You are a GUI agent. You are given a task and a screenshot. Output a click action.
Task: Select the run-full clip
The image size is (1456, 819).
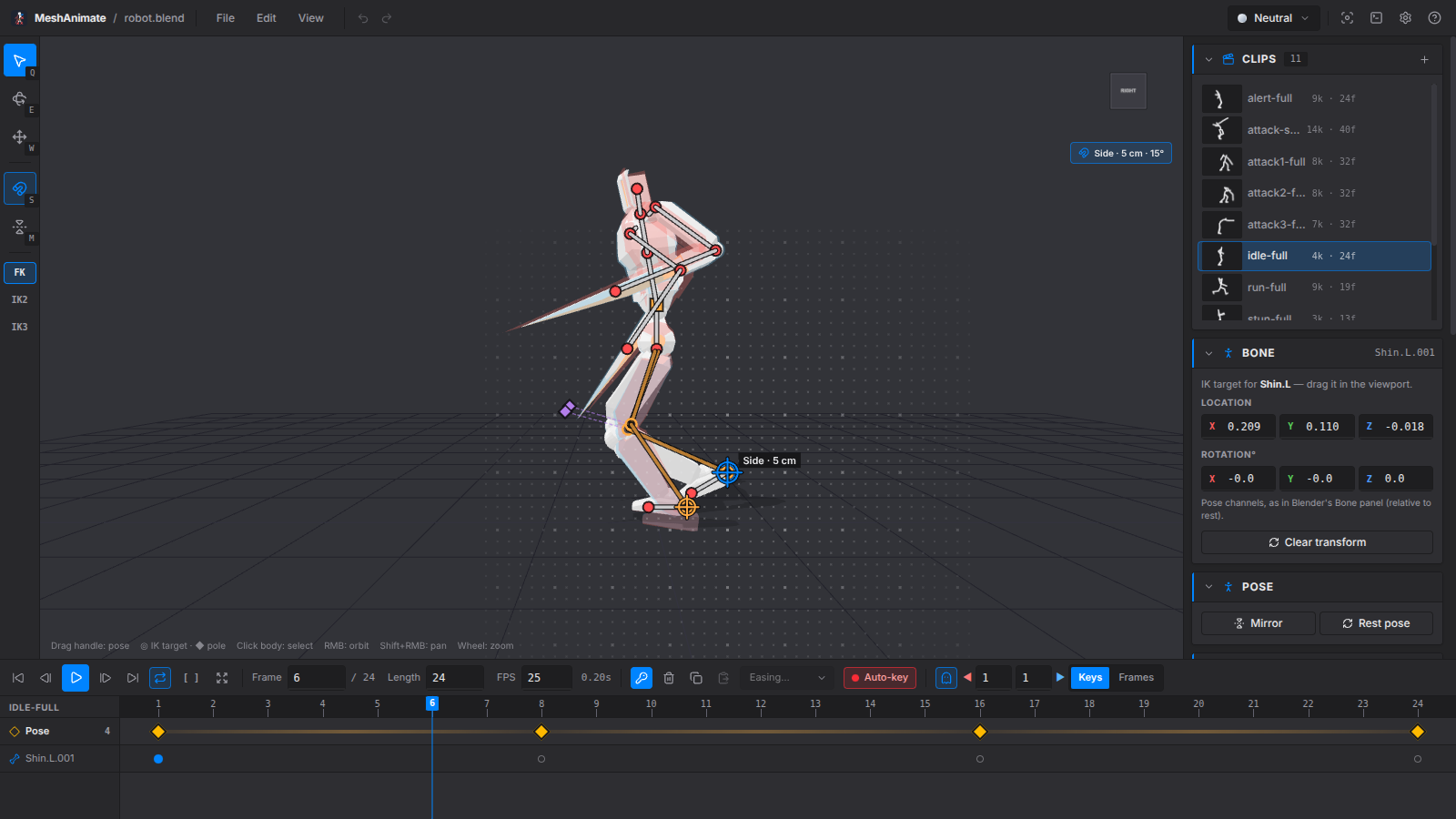pos(1314,287)
